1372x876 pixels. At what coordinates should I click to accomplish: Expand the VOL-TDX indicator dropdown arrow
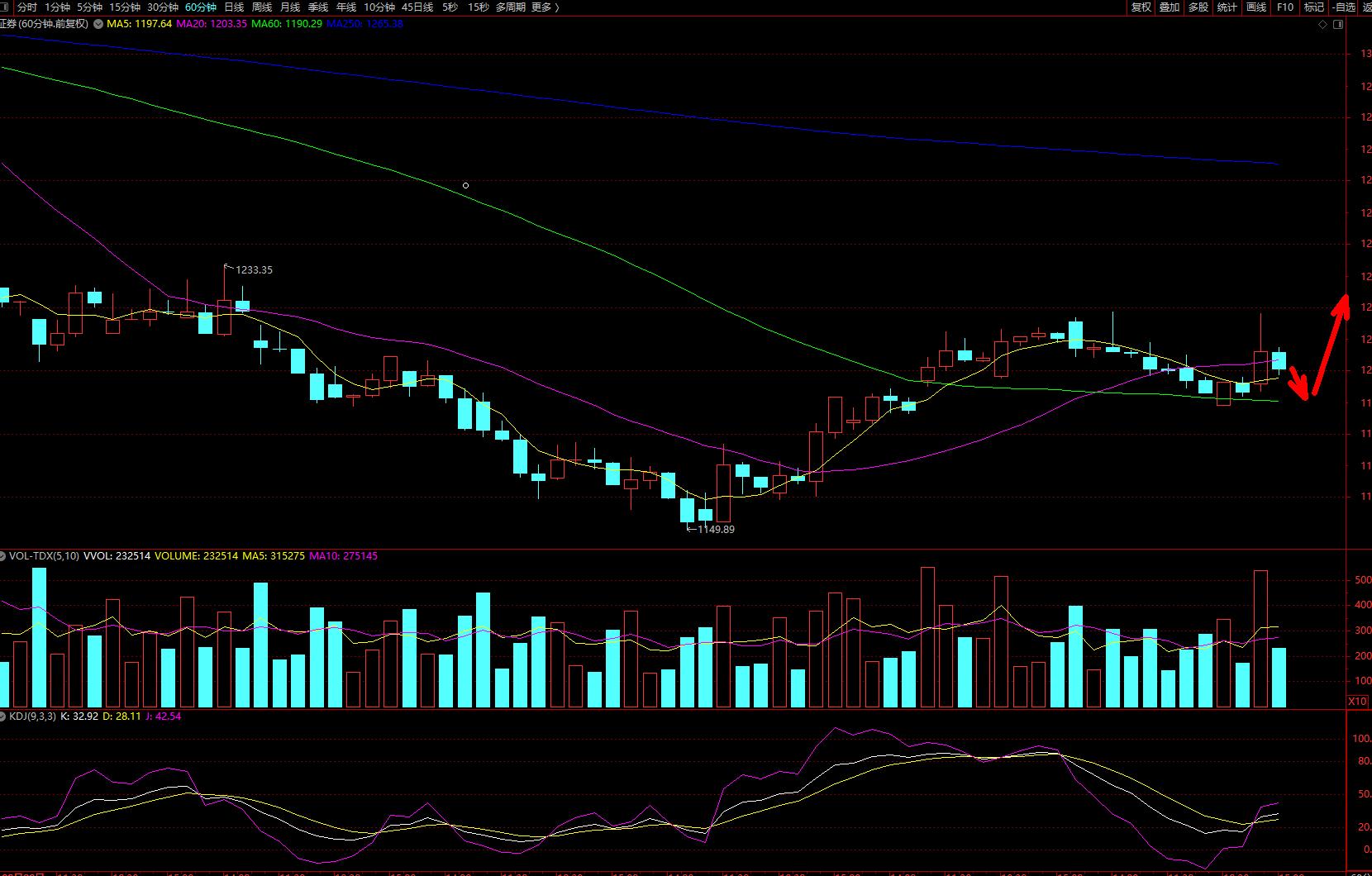(x=3, y=556)
